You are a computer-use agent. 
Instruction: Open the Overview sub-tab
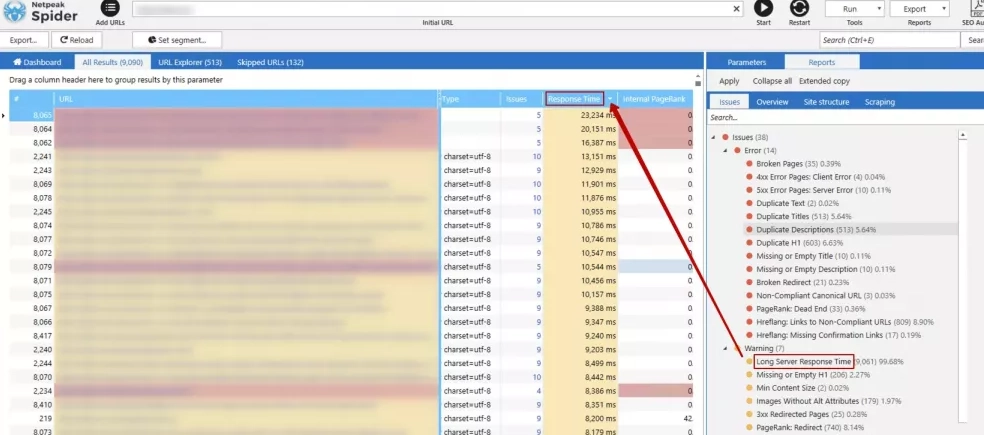tap(772, 102)
